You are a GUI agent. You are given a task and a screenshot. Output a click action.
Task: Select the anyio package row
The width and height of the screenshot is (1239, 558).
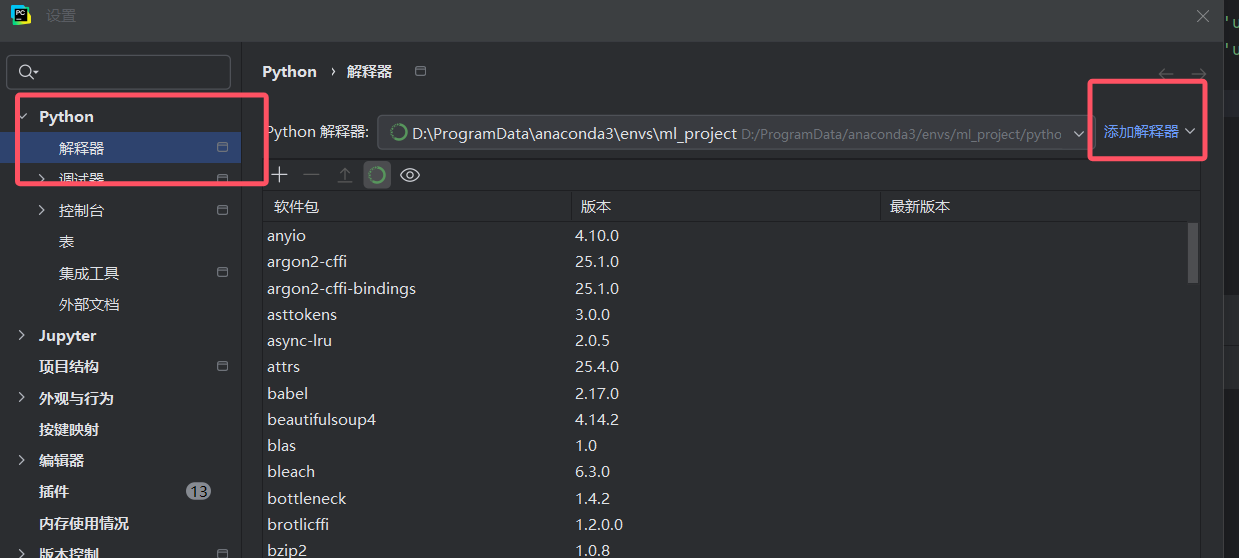tap(724, 236)
